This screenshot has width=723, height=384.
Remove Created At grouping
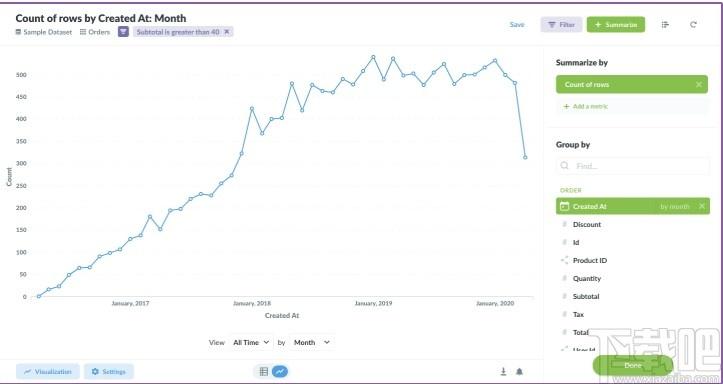[702, 207]
